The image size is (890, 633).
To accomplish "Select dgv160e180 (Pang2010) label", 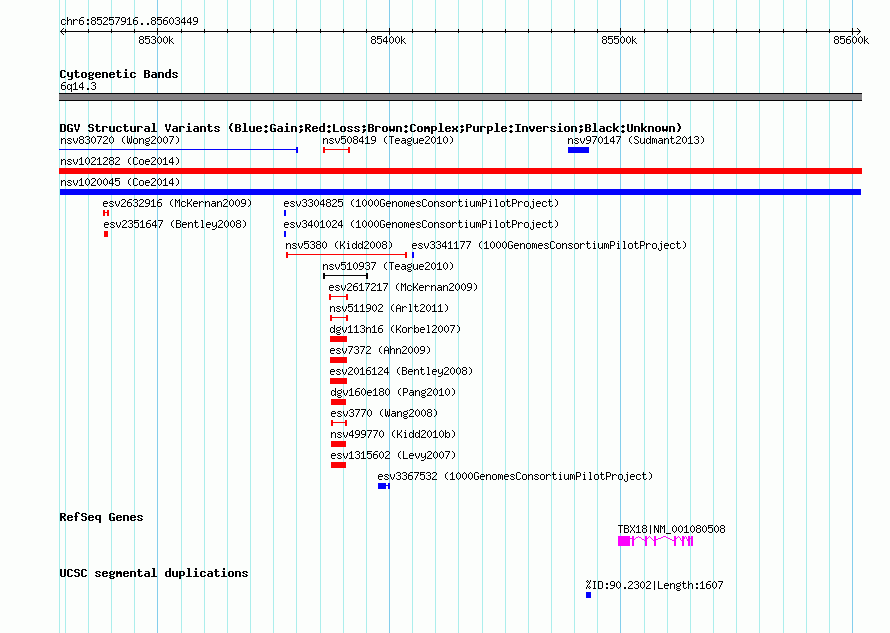I will click(393, 392).
